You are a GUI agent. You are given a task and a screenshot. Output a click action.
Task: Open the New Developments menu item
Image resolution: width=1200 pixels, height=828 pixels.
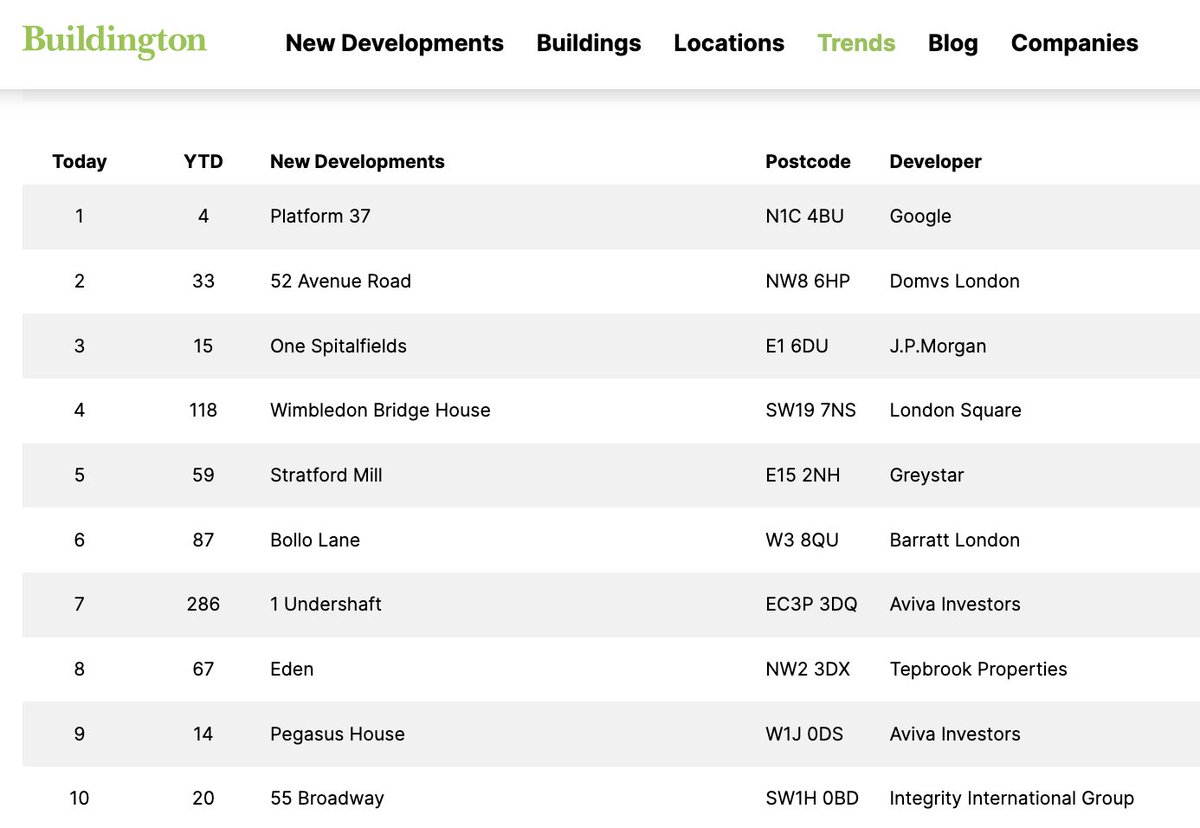(x=395, y=43)
